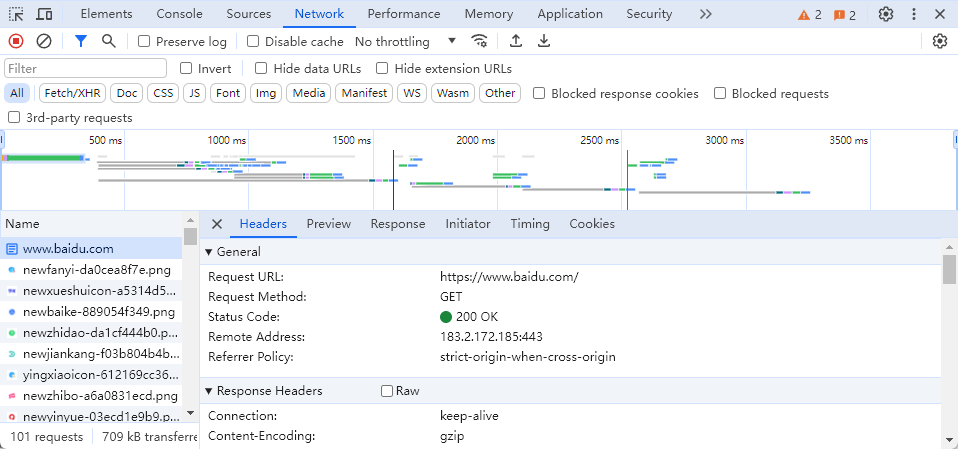Check the Disable cache option
This screenshot has width=958, height=449.
tap(253, 41)
